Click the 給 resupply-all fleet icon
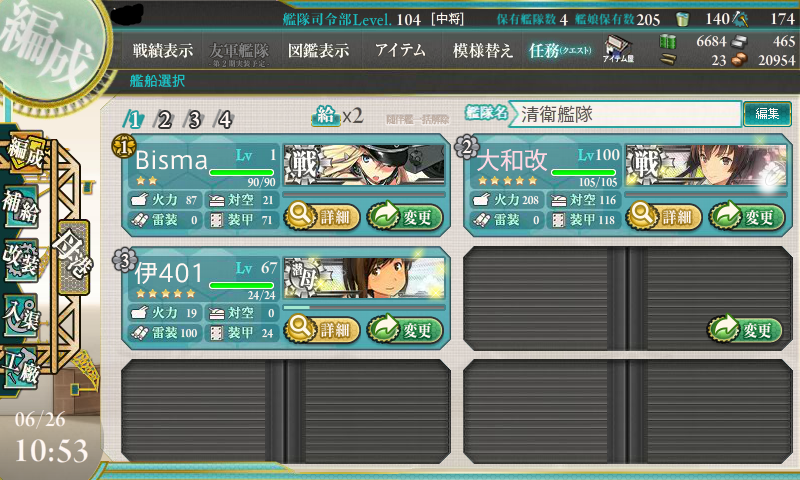Image resolution: width=800 pixels, height=480 pixels. [x=326, y=116]
